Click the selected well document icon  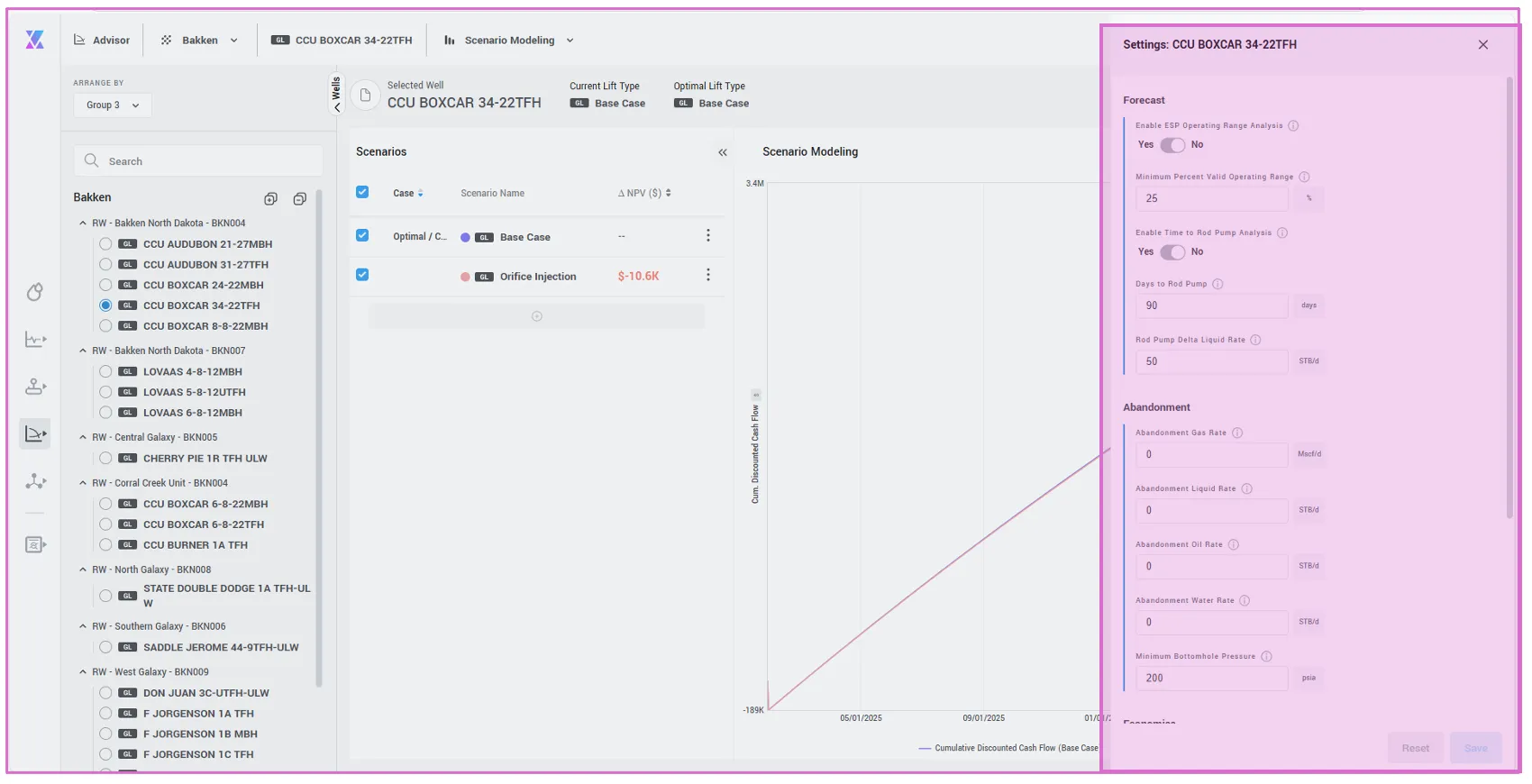click(x=365, y=95)
